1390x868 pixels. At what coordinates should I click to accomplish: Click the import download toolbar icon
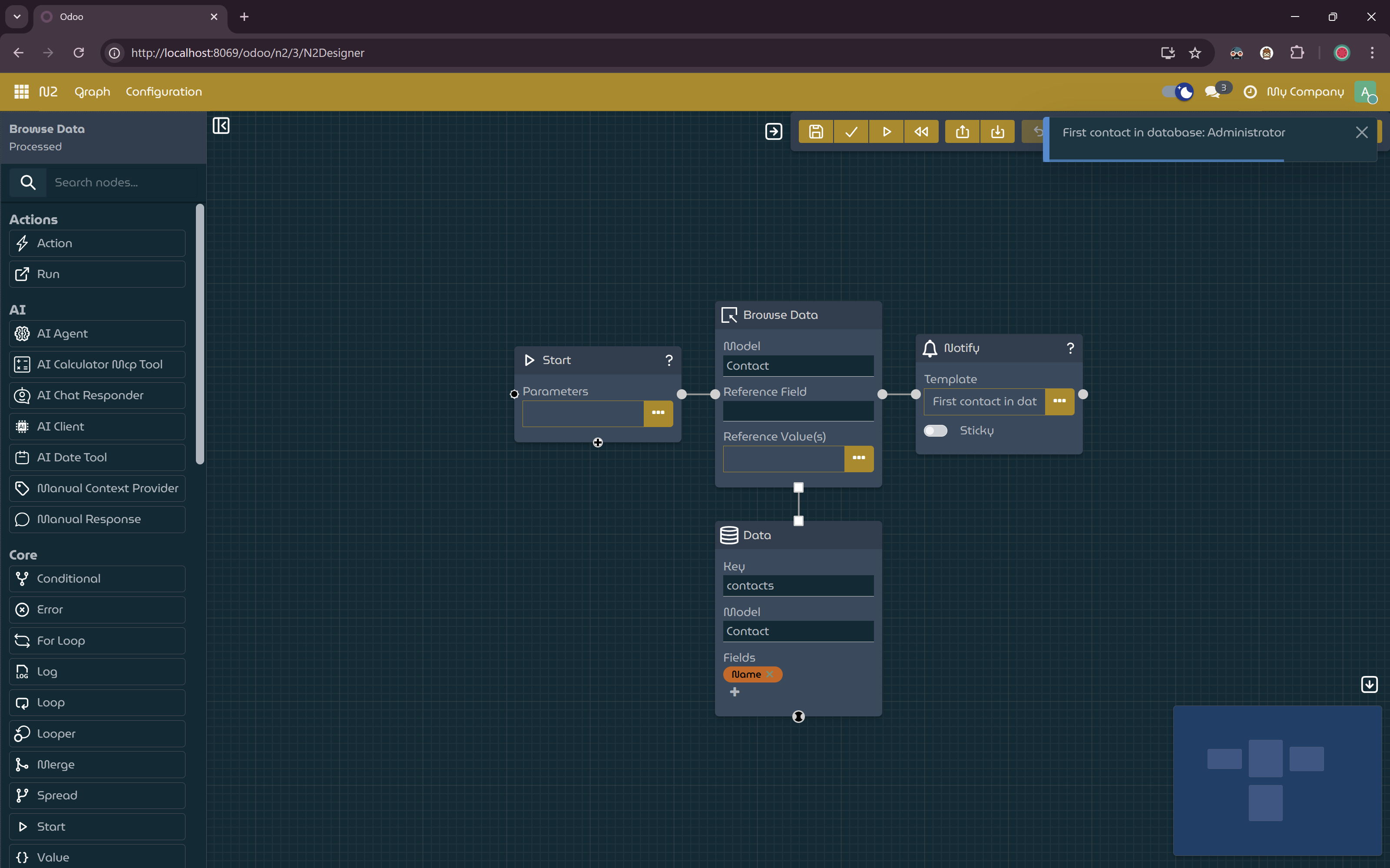point(997,132)
